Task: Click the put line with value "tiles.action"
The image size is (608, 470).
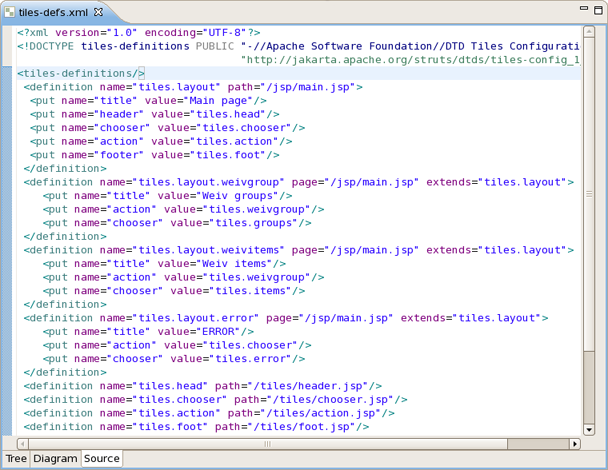Action: click(x=161, y=141)
